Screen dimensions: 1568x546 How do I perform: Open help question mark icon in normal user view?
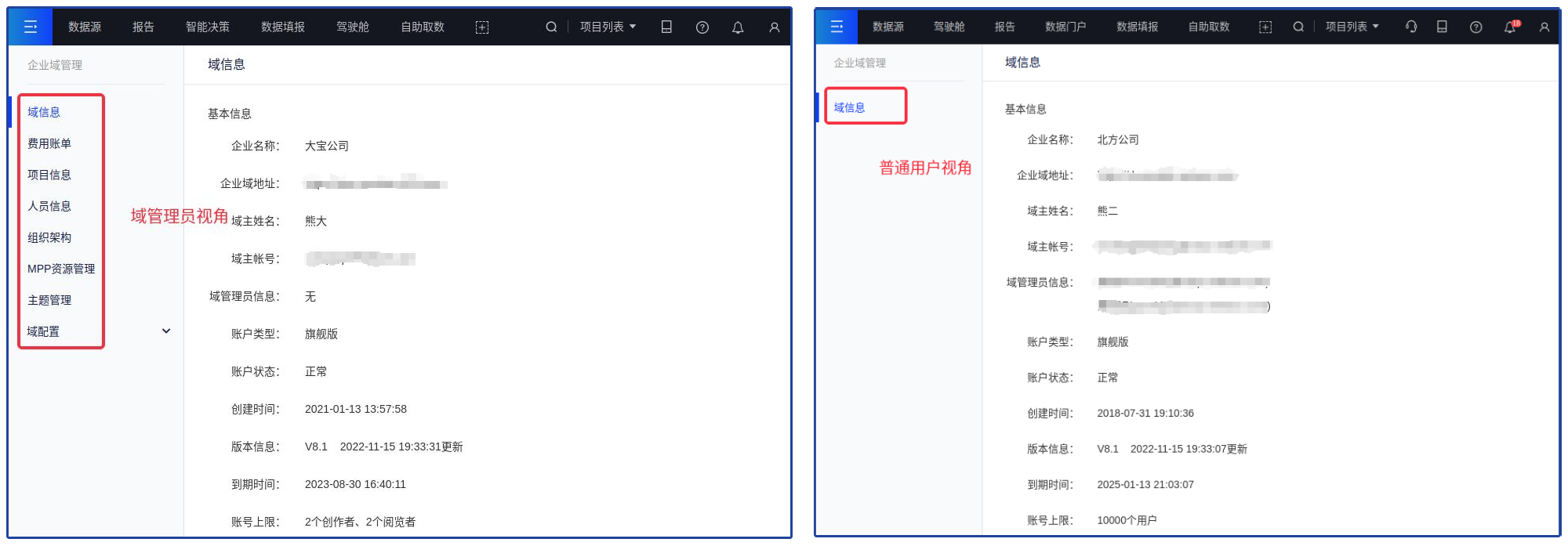(x=1475, y=27)
